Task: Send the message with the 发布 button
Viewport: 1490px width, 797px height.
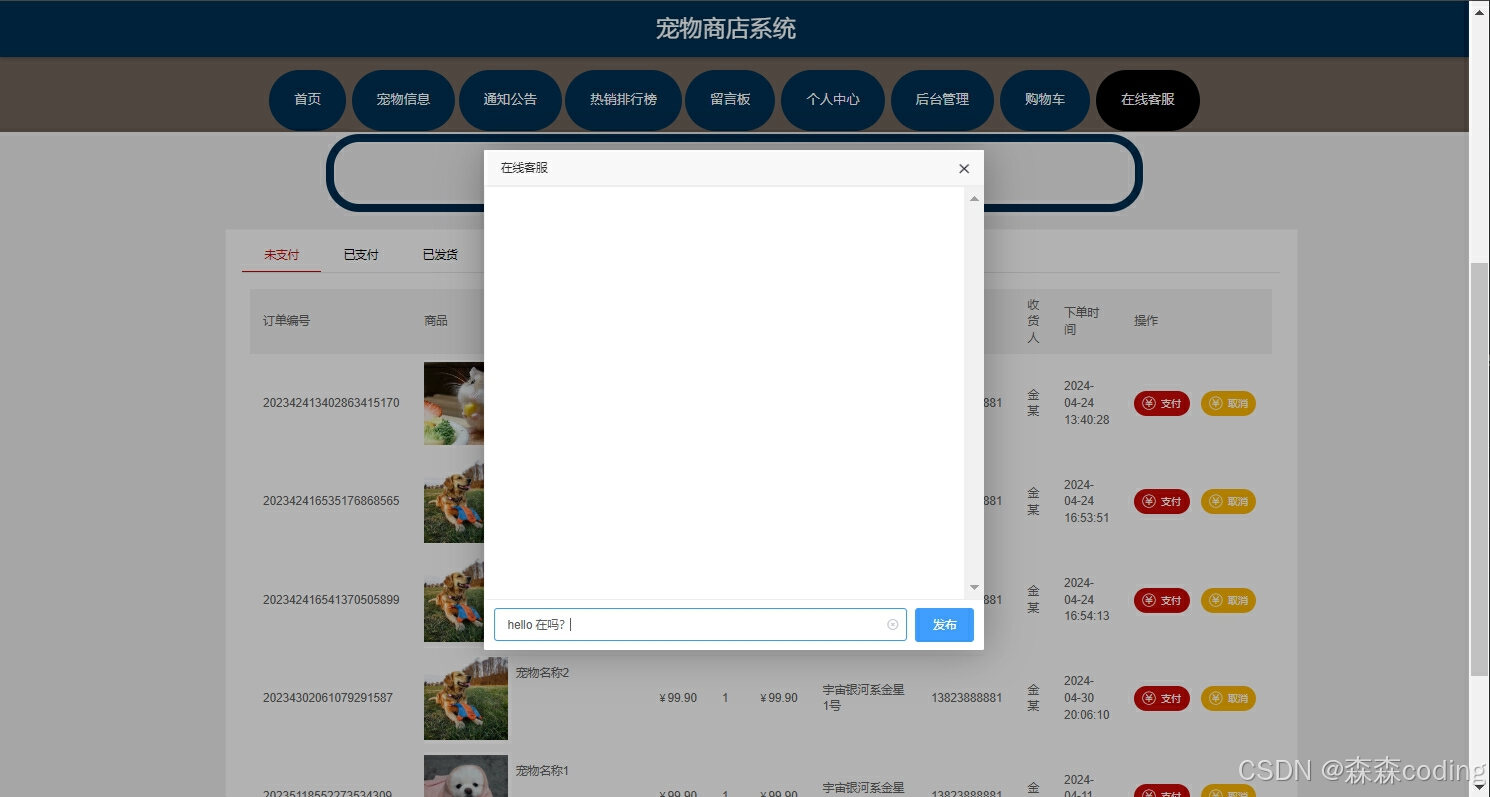Action: point(944,625)
